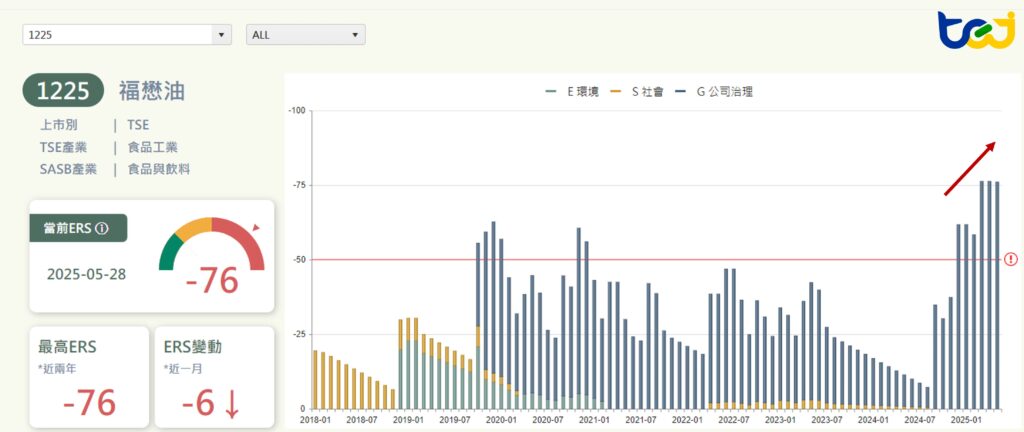Click the ERS變動 card title
The height and width of the screenshot is (432, 1024).
[193, 347]
